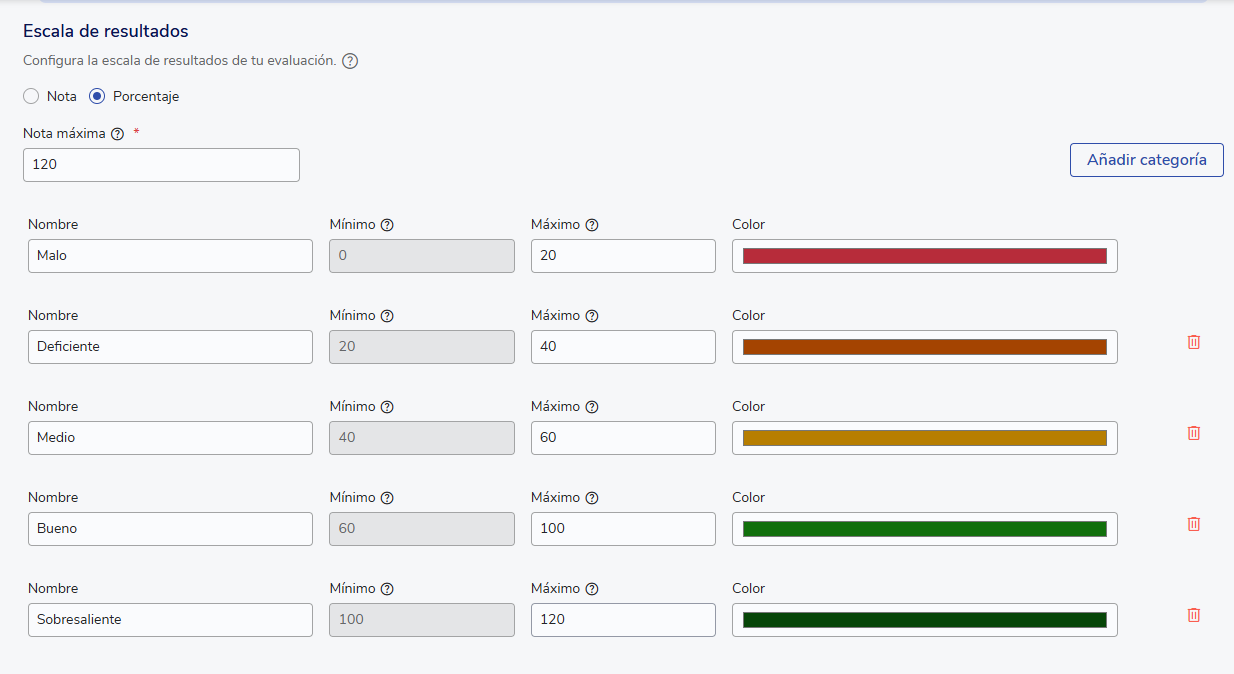The height and width of the screenshot is (674, 1234).
Task: Open the orange-brown color swatch for Deficiente
Action: (x=924, y=347)
